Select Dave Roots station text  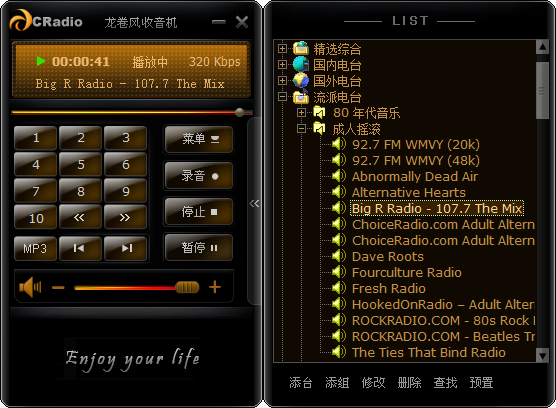click(x=388, y=256)
